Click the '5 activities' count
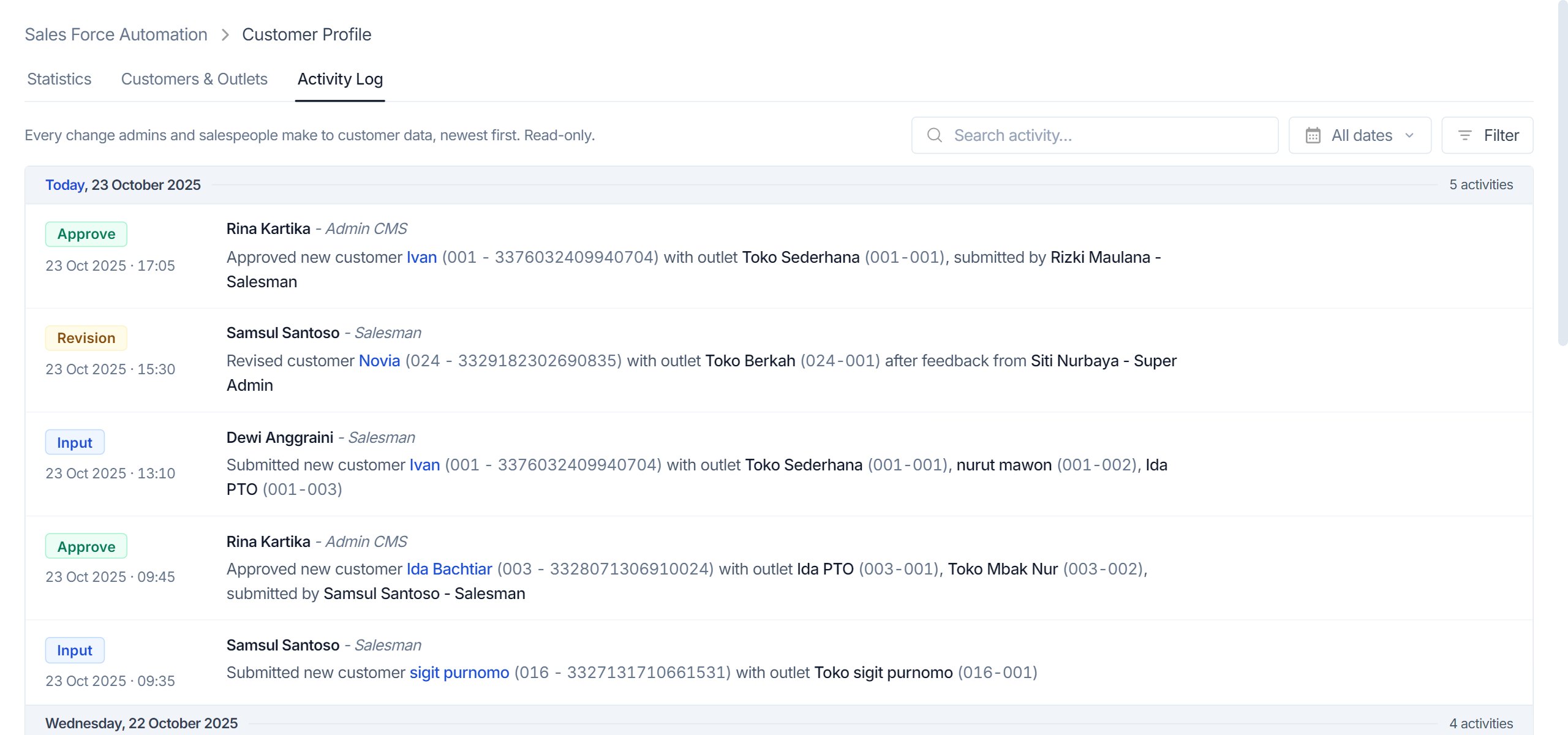 coord(1481,185)
